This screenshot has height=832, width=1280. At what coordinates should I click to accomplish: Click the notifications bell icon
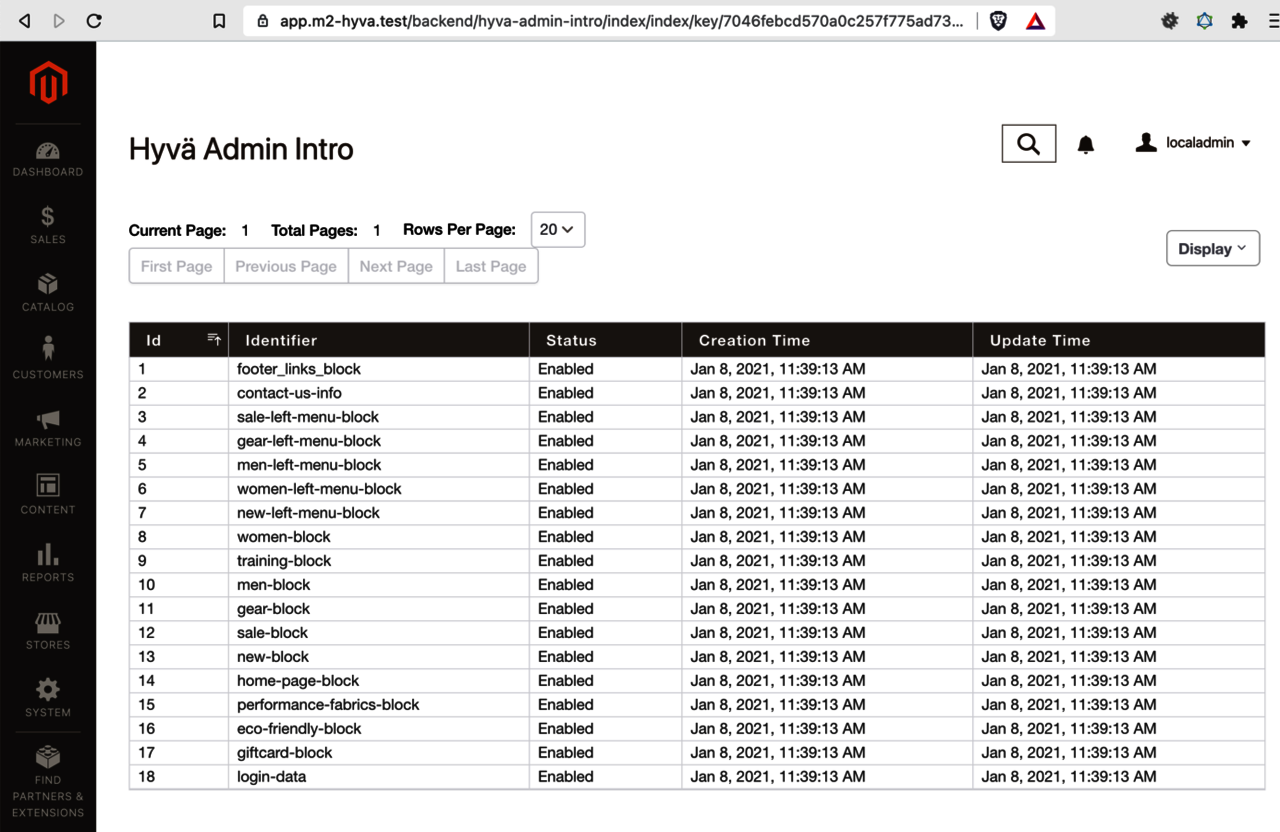coord(1085,145)
